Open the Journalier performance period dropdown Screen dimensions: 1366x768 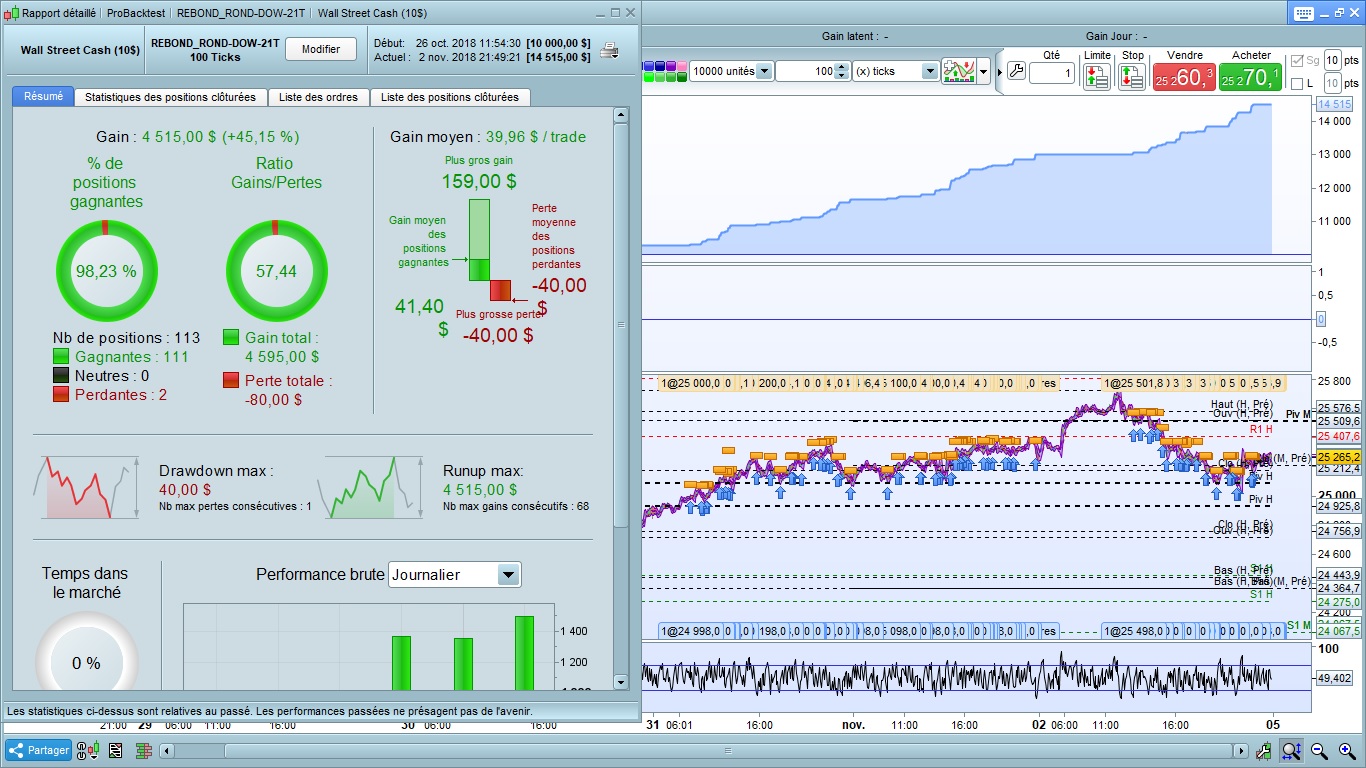[508, 575]
